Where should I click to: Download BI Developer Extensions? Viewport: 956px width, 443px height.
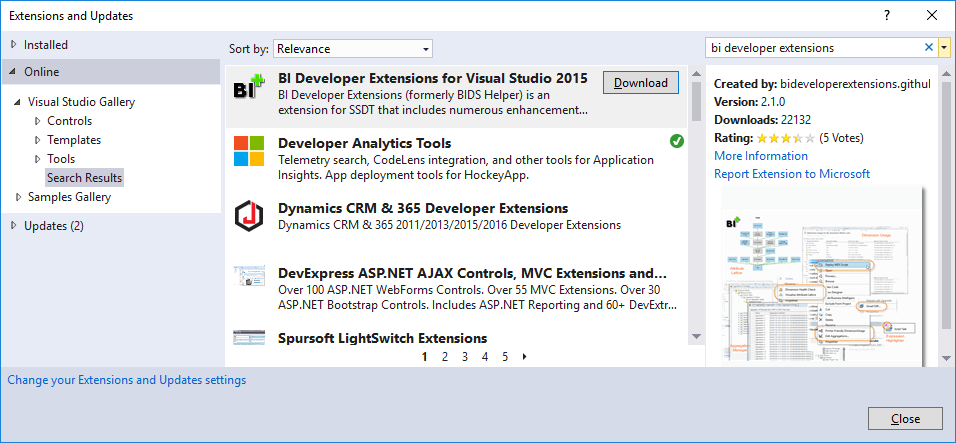640,83
